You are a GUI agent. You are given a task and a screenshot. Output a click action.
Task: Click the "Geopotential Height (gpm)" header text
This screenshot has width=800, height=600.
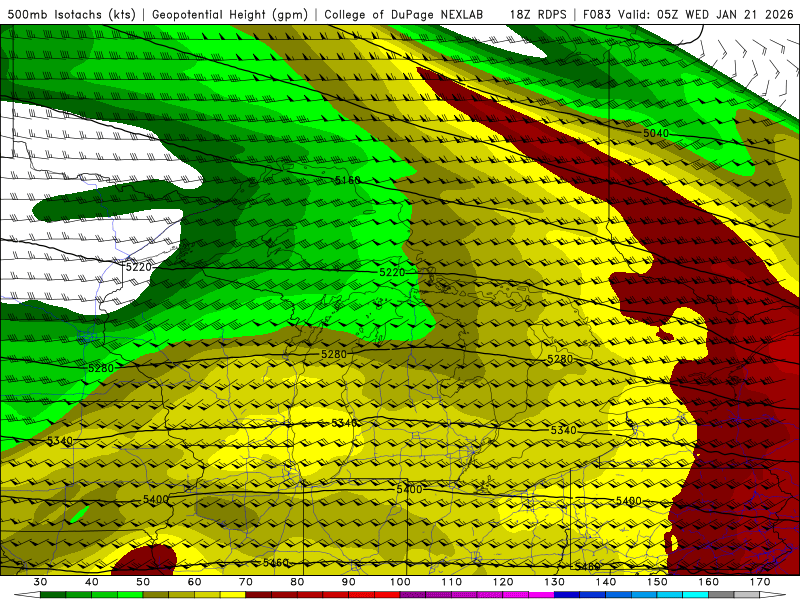(230, 14)
